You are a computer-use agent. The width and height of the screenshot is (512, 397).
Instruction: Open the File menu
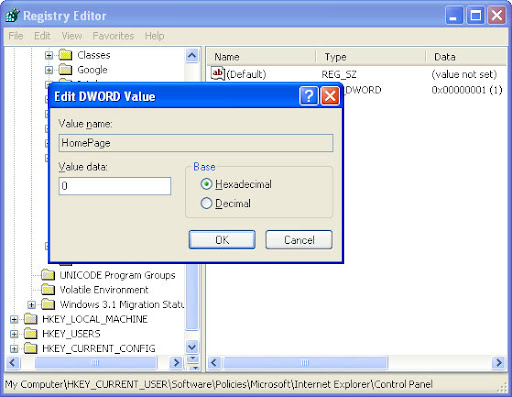[x=16, y=36]
